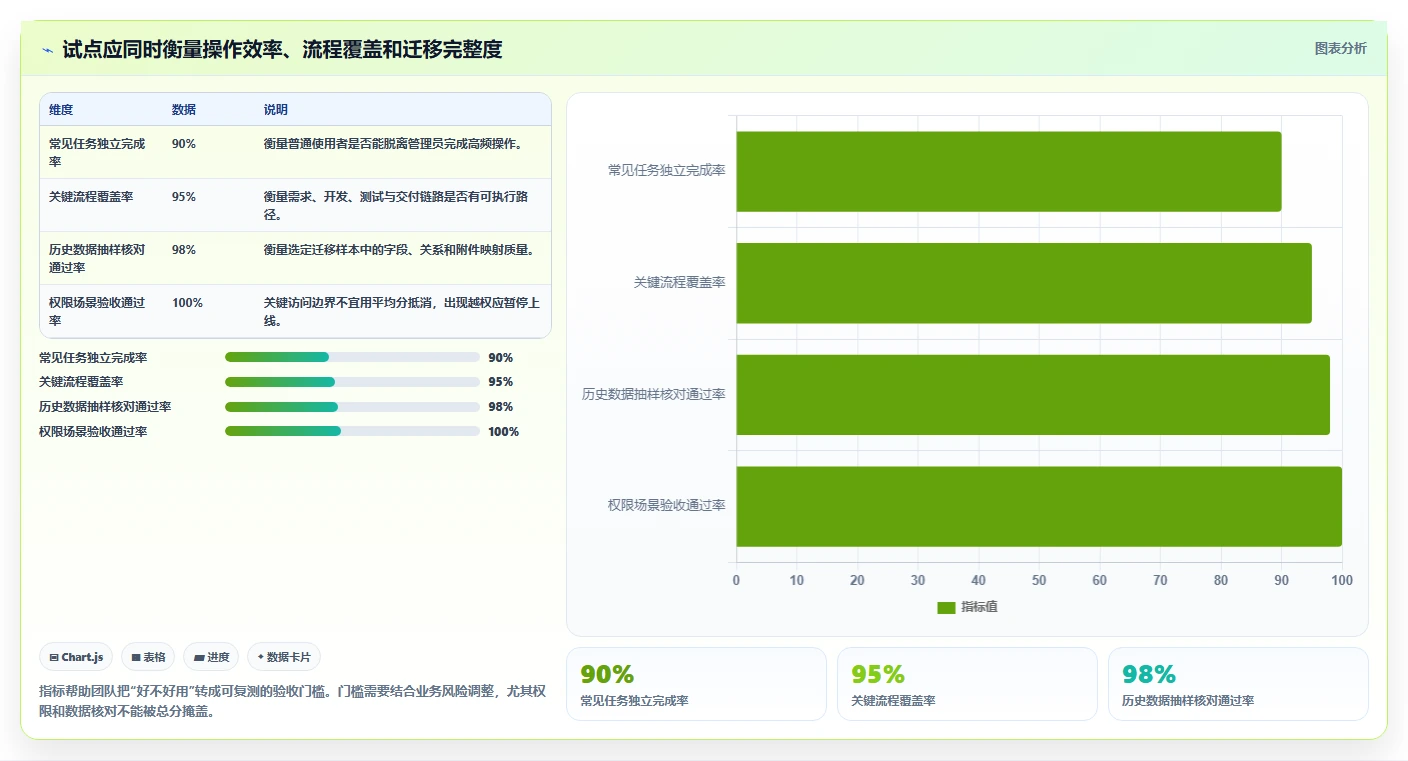Viewport: 1408px width, 761px height.
Task: Click the 100% label beside progress bars
Action: (504, 432)
